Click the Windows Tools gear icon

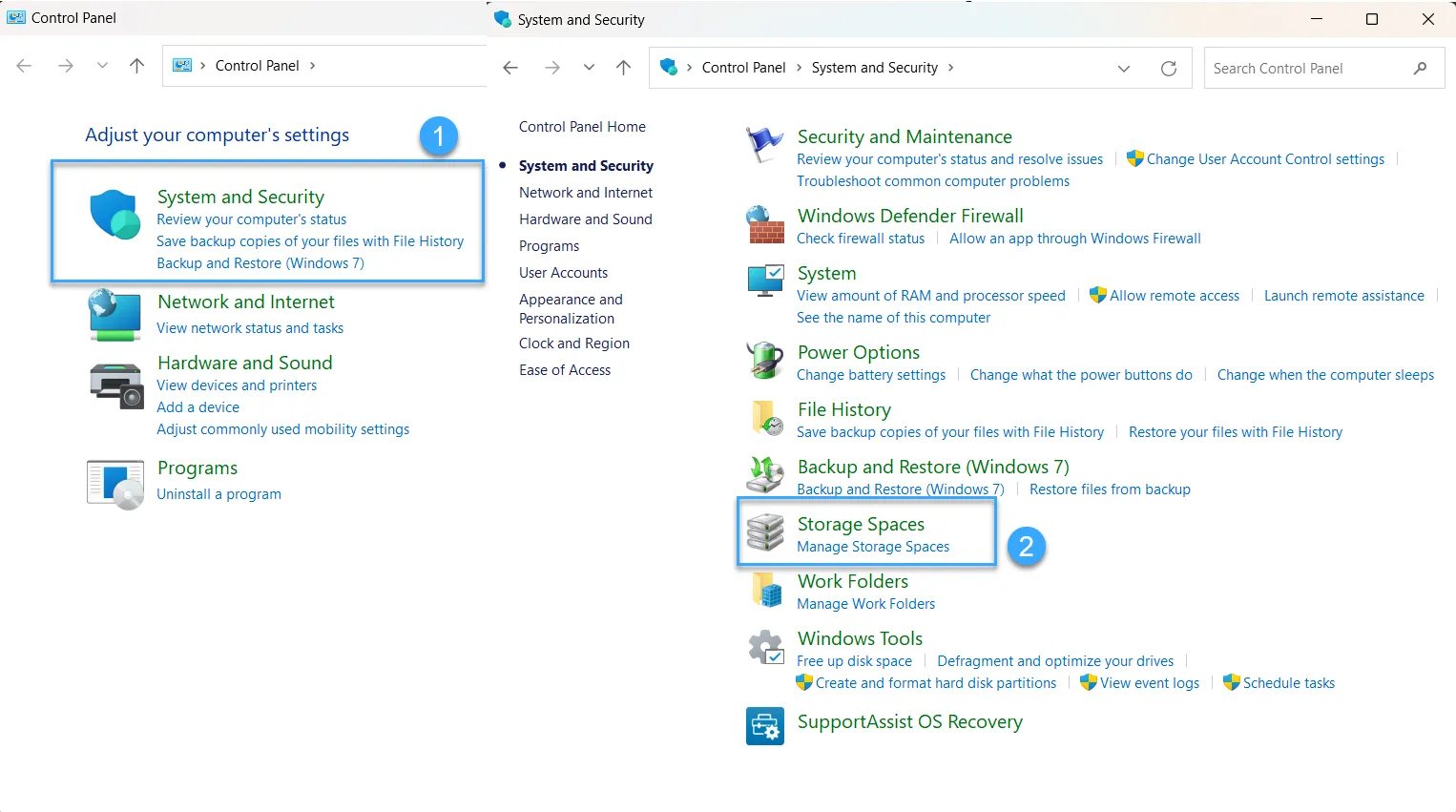click(x=766, y=647)
